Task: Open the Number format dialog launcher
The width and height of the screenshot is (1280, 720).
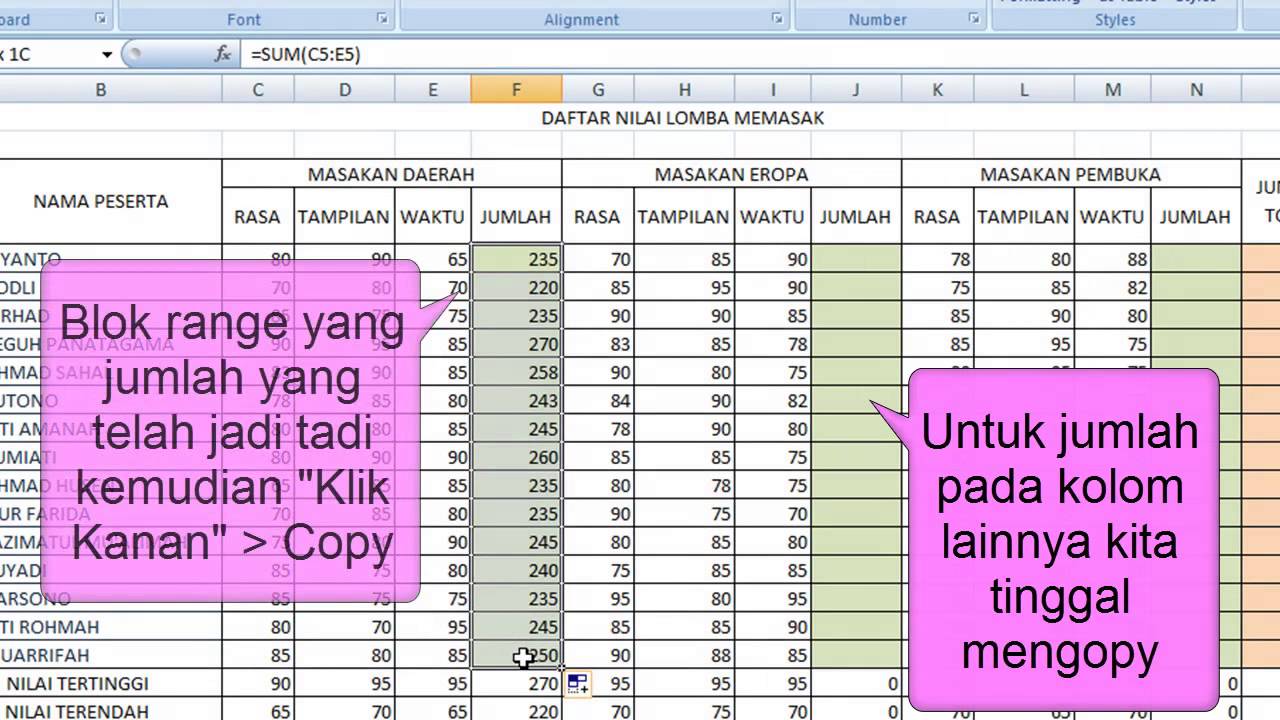Action: 973,18
